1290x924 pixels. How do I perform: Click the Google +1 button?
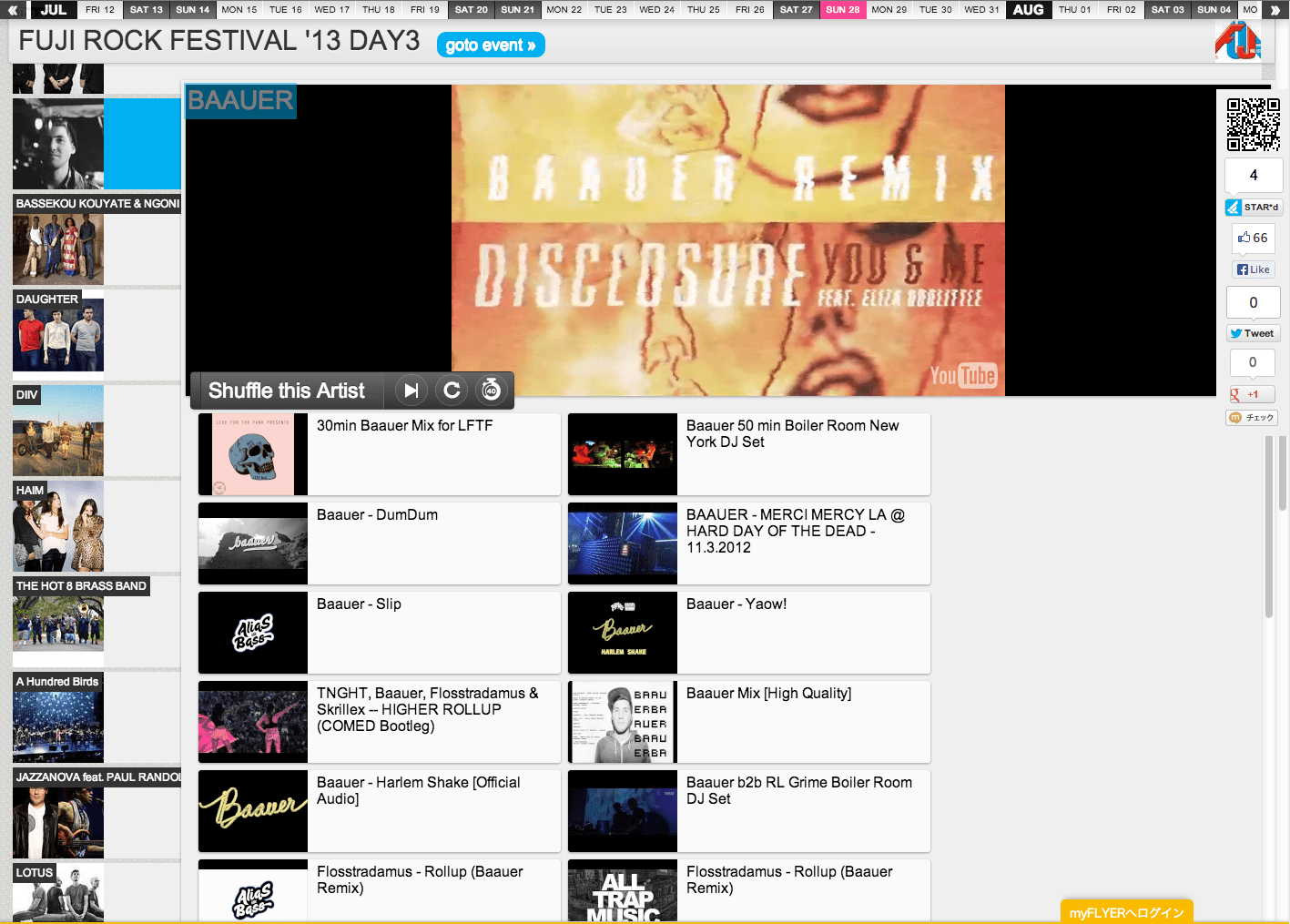pos(1252,394)
